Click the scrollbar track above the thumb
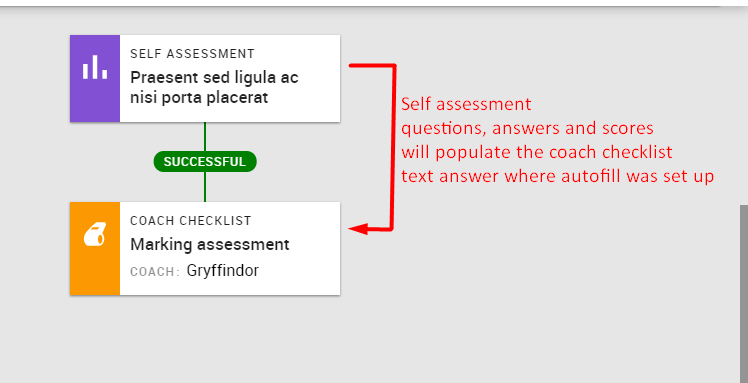 tap(744, 106)
